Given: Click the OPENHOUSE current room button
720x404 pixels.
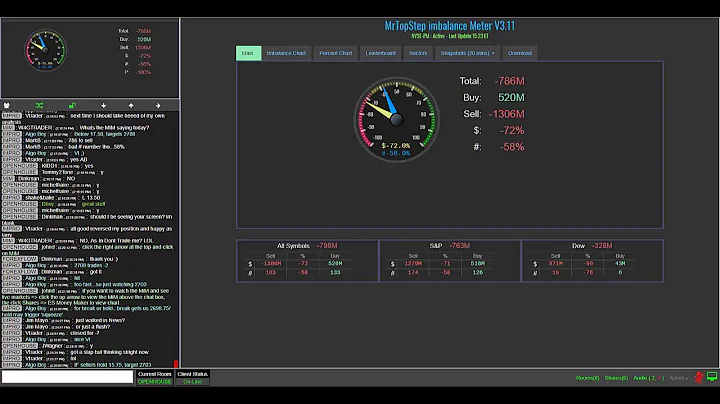Looking at the screenshot, I should [x=155, y=382].
